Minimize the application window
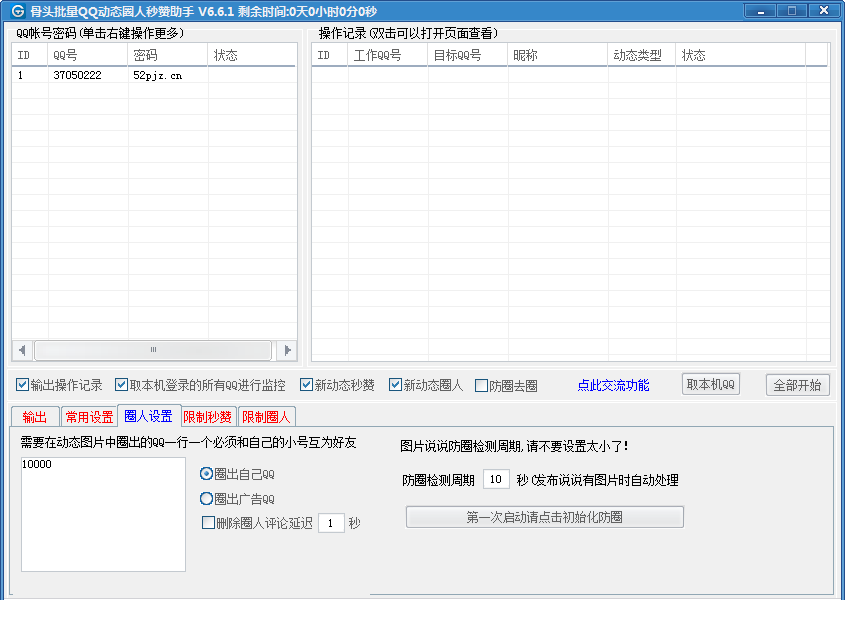The height and width of the screenshot is (623, 845). tap(760, 10)
